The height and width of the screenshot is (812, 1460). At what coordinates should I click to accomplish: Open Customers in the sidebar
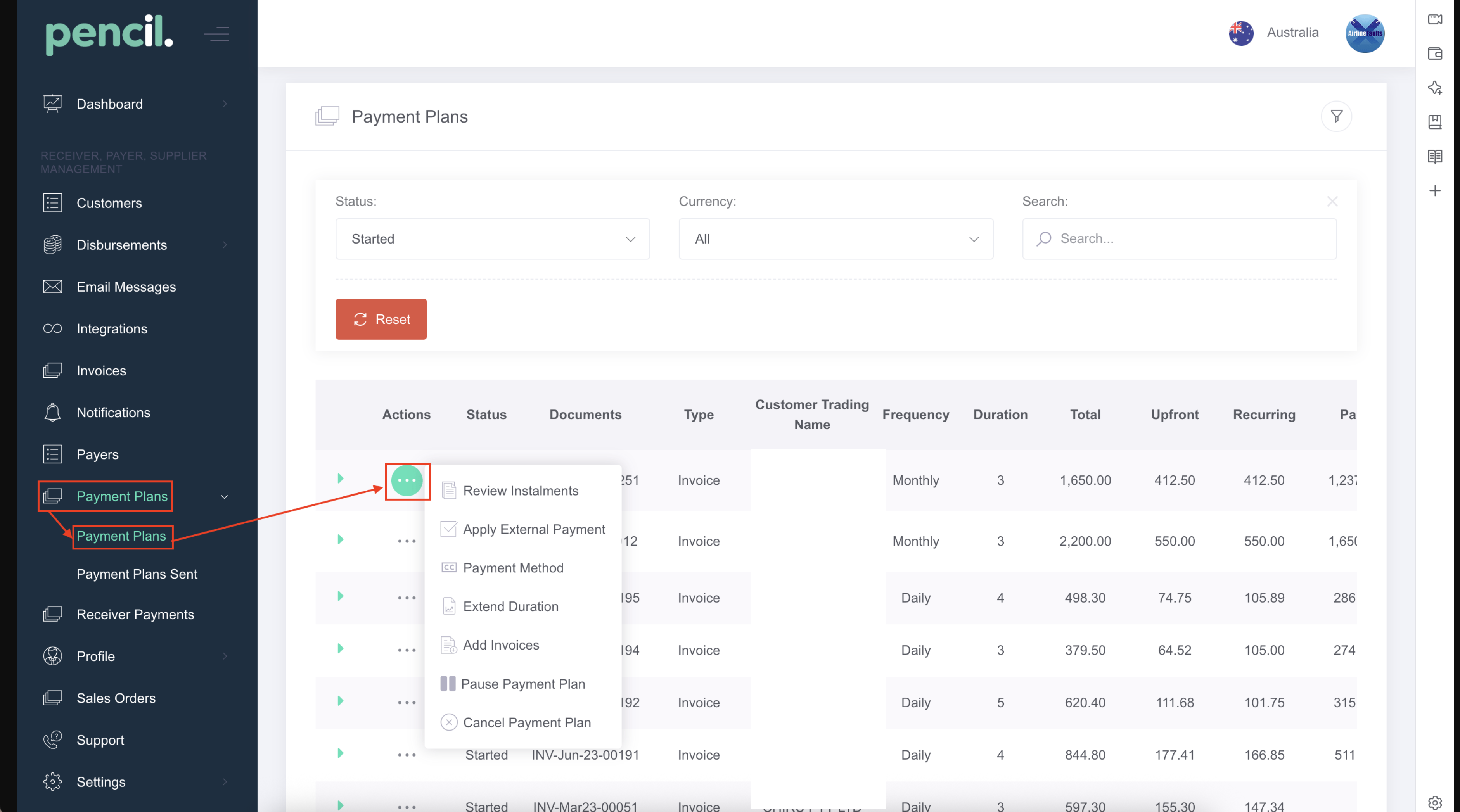point(109,203)
